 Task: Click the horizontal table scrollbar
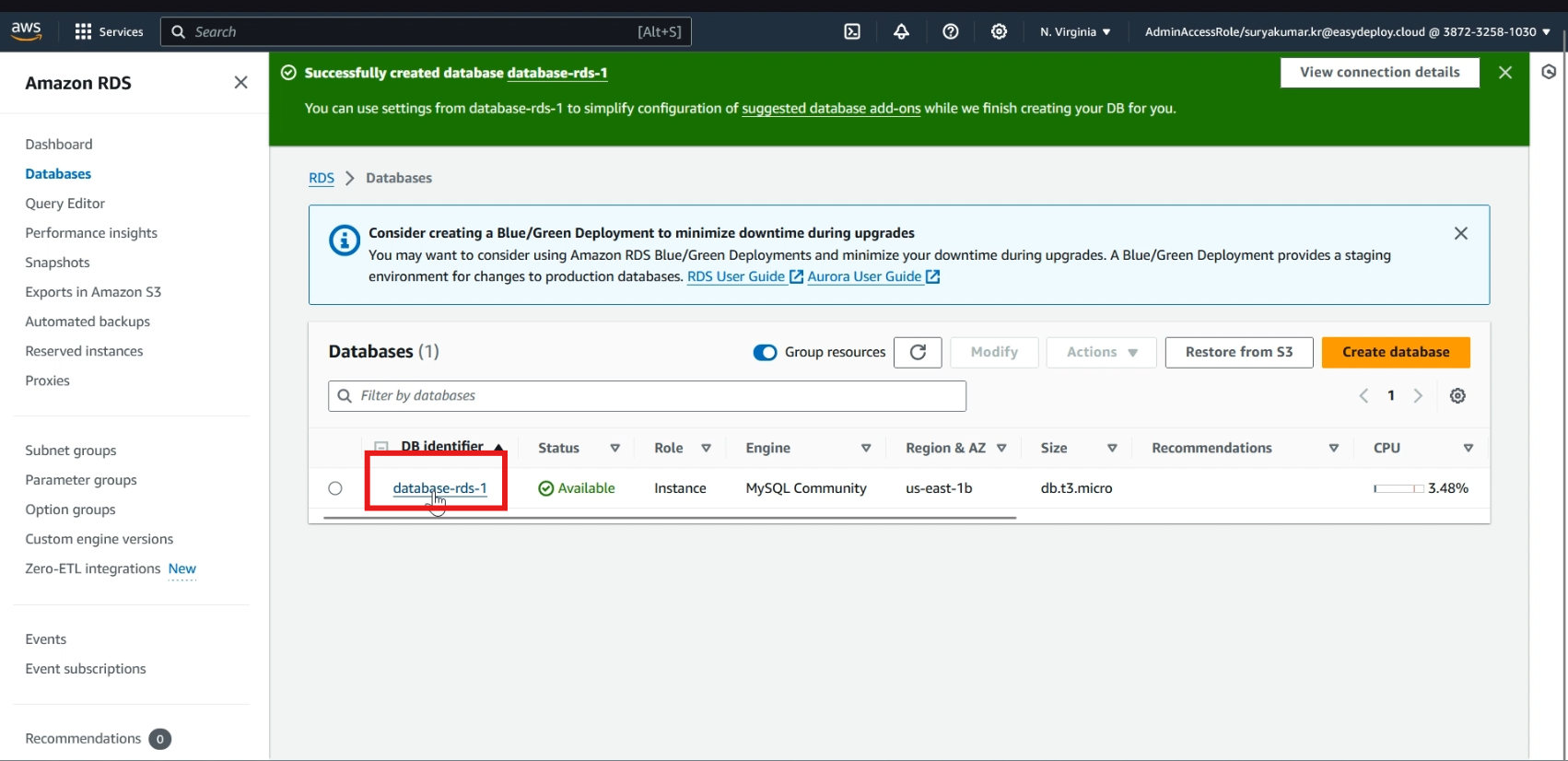pos(670,518)
